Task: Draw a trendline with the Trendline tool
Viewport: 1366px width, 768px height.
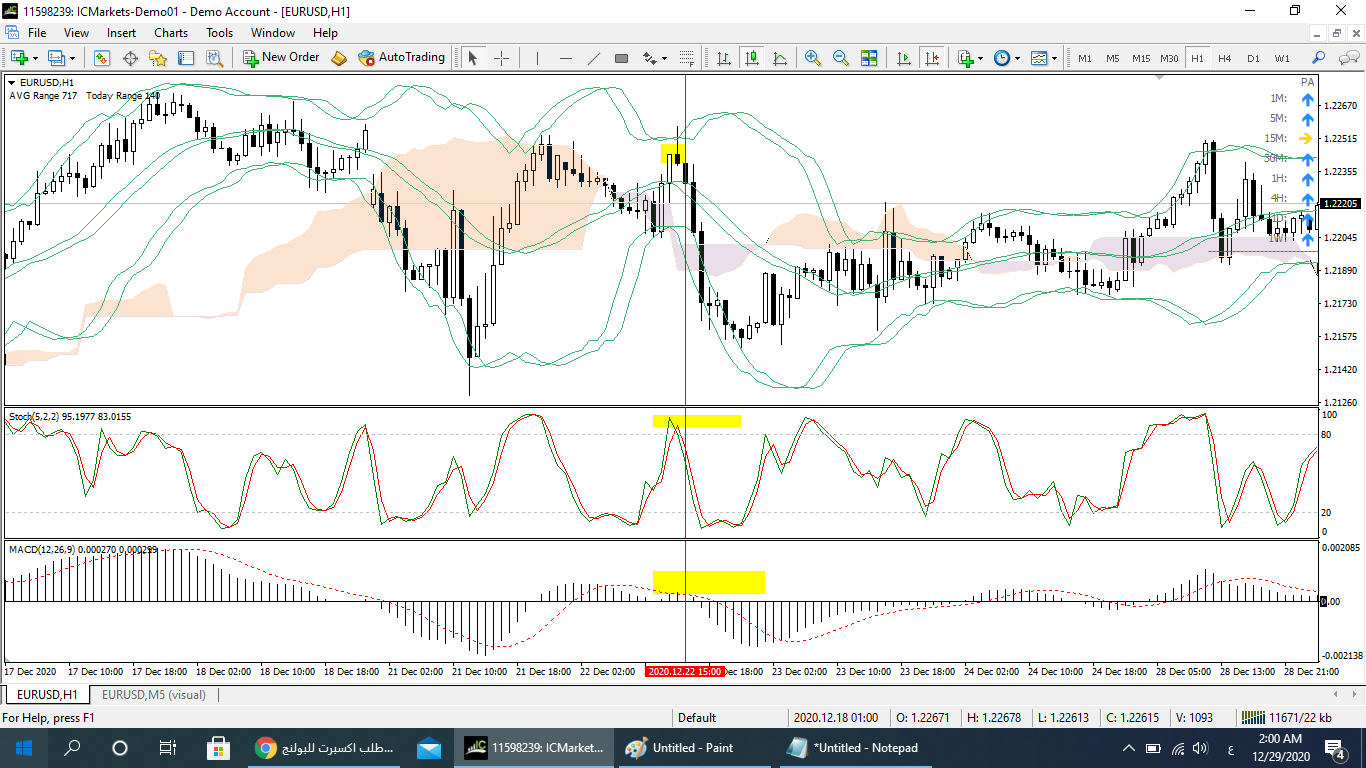Action: click(593, 58)
